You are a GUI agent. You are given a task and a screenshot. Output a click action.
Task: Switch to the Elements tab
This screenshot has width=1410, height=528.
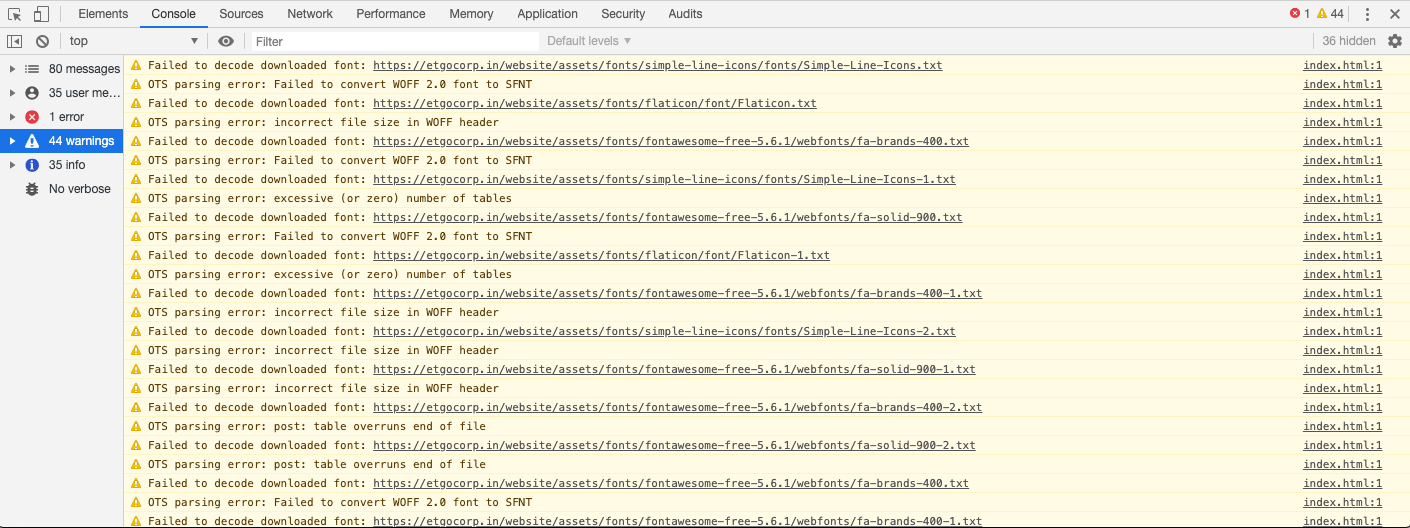(103, 14)
